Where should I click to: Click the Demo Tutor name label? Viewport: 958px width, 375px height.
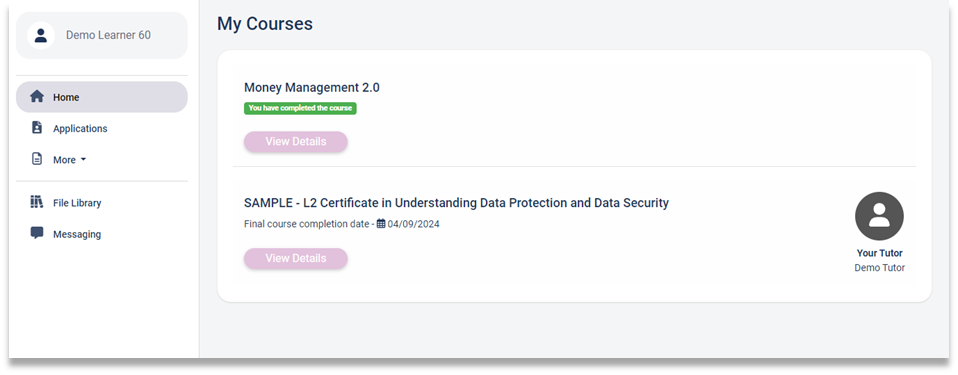coord(879,268)
